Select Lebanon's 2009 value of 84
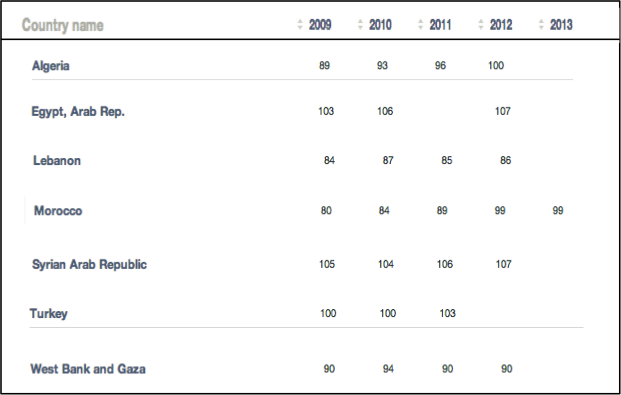 tap(329, 160)
